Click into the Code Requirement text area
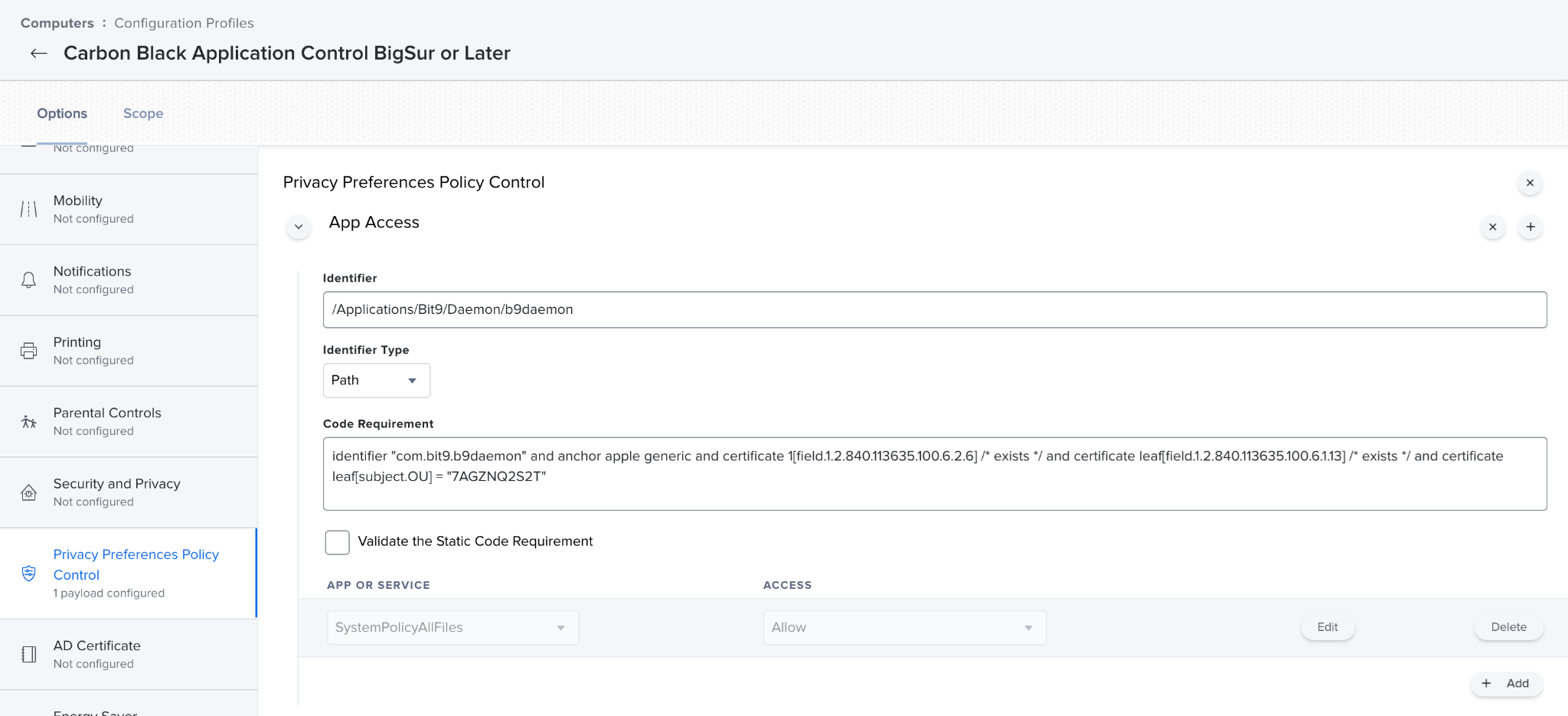Image resolution: width=1568 pixels, height=716 pixels. pos(935,474)
